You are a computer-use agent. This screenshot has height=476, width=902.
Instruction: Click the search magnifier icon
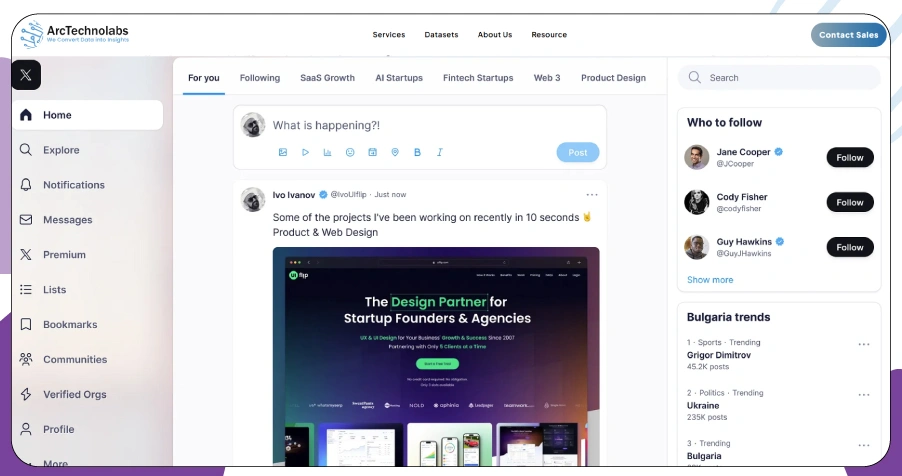click(695, 77)
